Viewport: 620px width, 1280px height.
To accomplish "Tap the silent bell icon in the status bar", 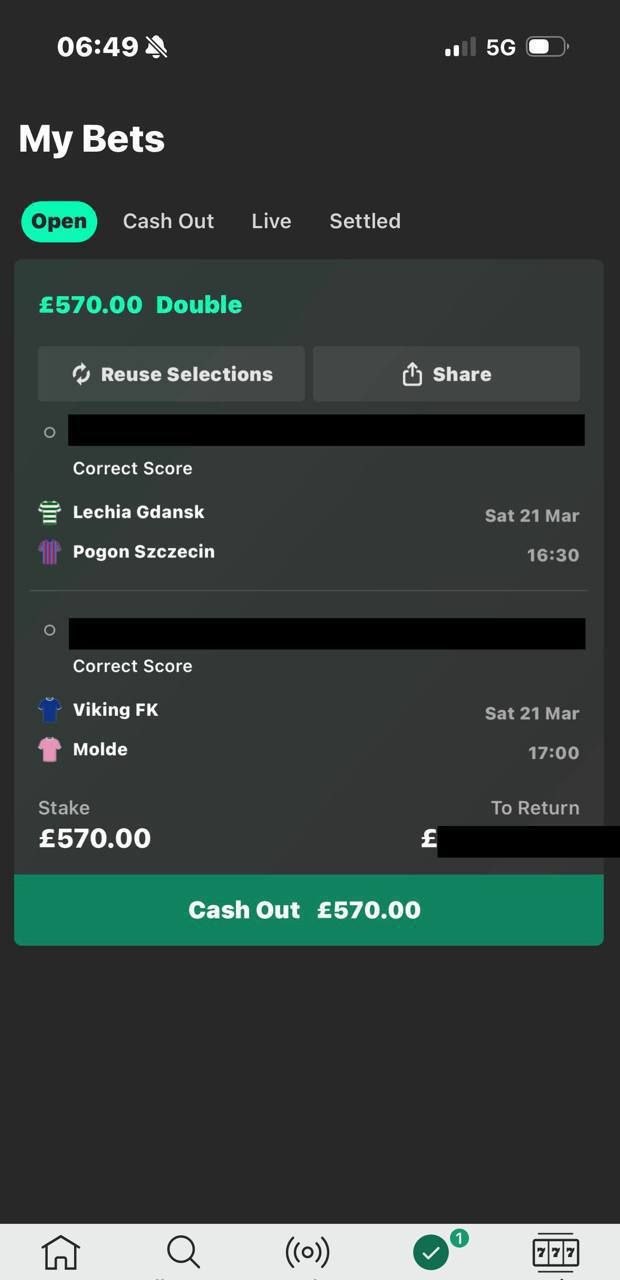I will (x=156, y=47).
